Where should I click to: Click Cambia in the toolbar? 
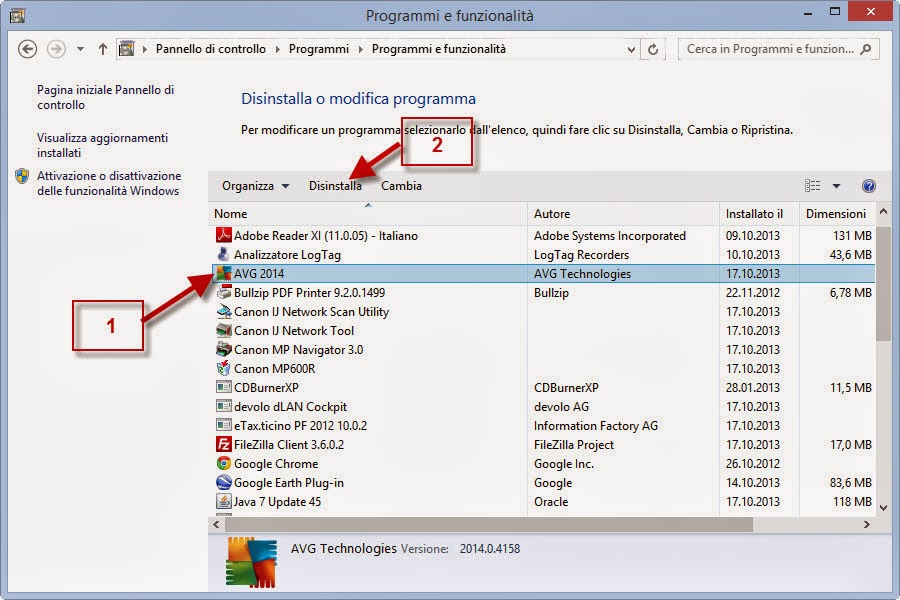pos(401,186)
